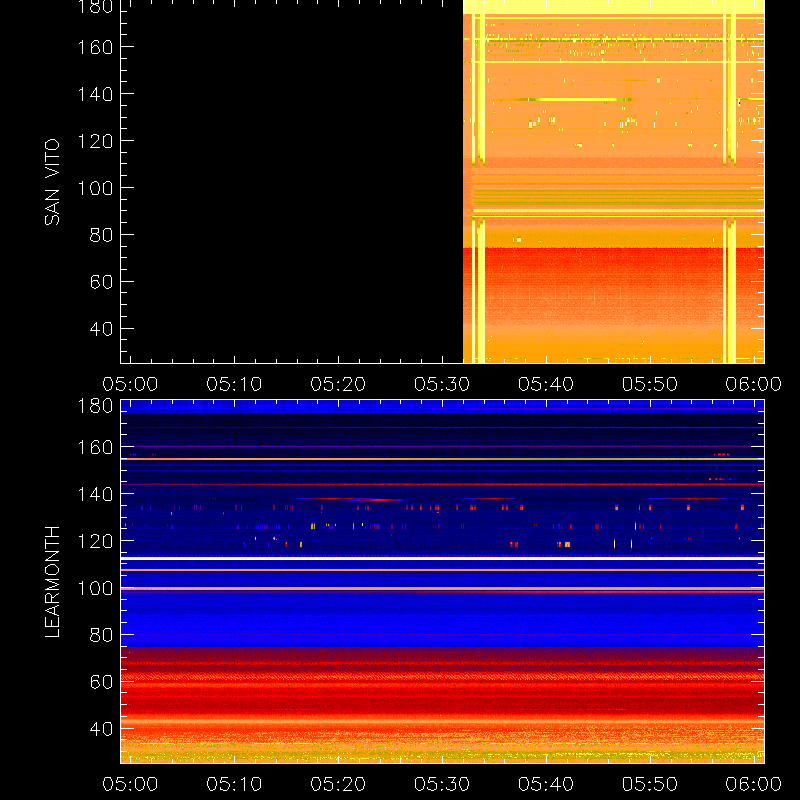
Task: Click 06:00 time label under Learmonth plot
Action: point(754,784)
